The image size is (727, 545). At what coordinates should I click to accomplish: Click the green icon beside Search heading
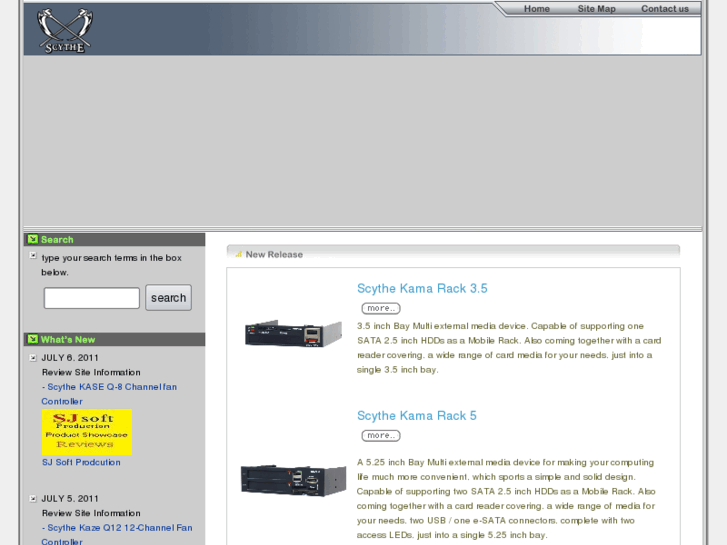click(32, 239)
